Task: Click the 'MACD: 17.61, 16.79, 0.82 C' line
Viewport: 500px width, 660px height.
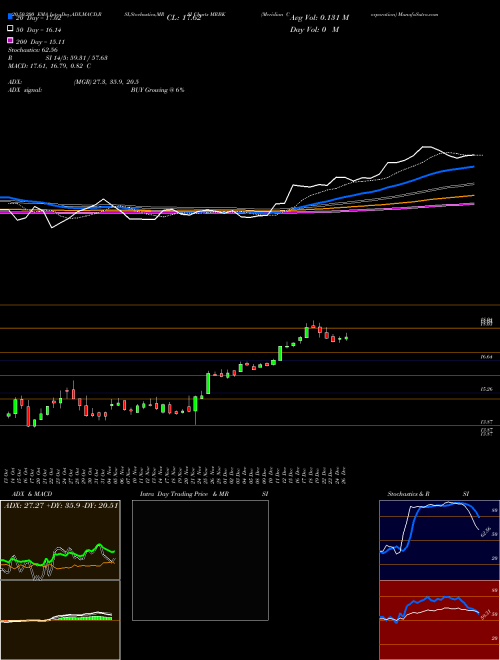Action: click(49, 66)
